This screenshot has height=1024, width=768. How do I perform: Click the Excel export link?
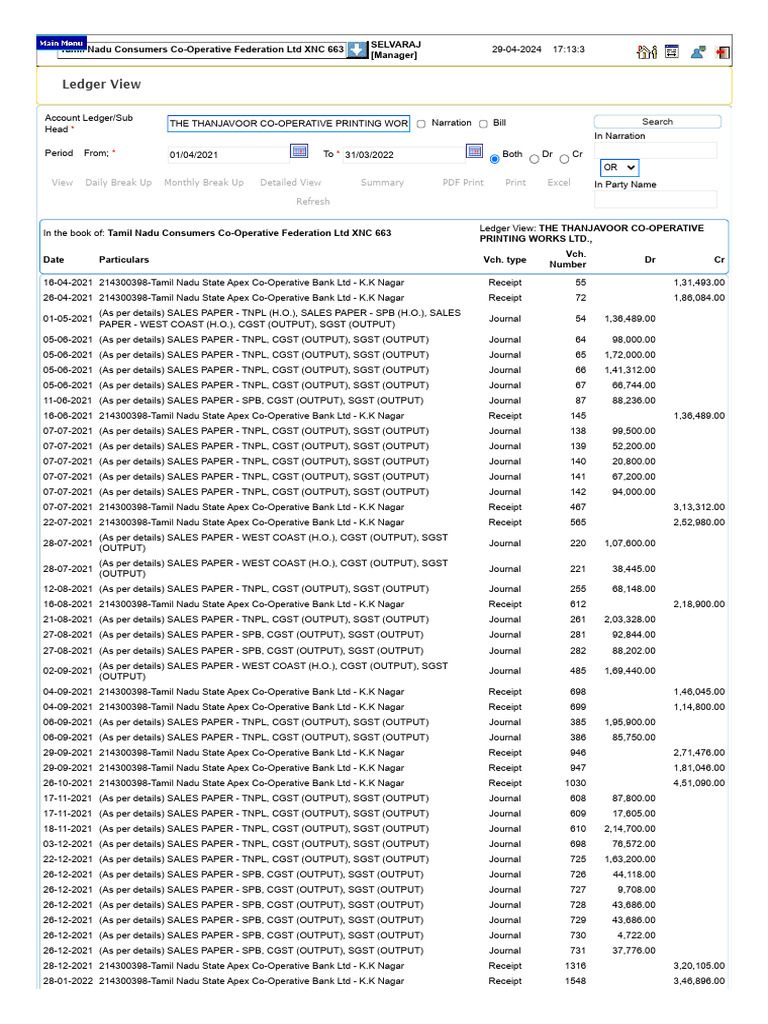coord(559,182)
